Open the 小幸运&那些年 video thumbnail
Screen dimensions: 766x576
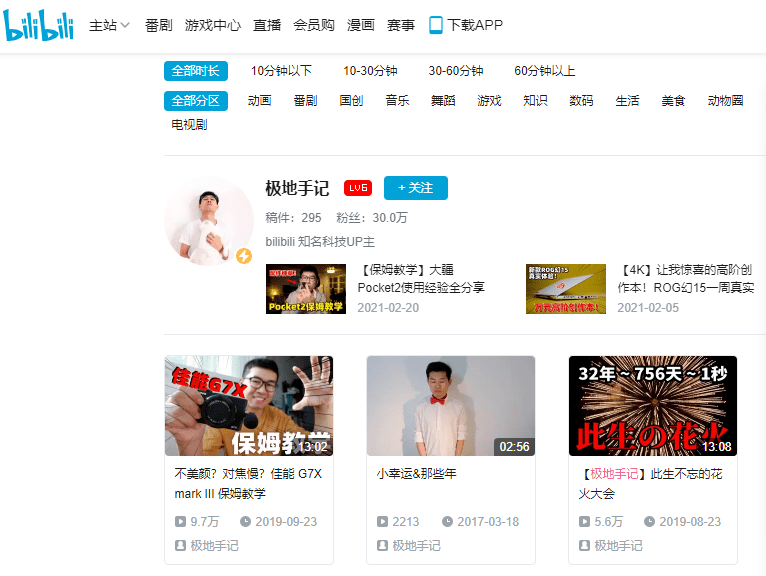[x=451, y=405]
